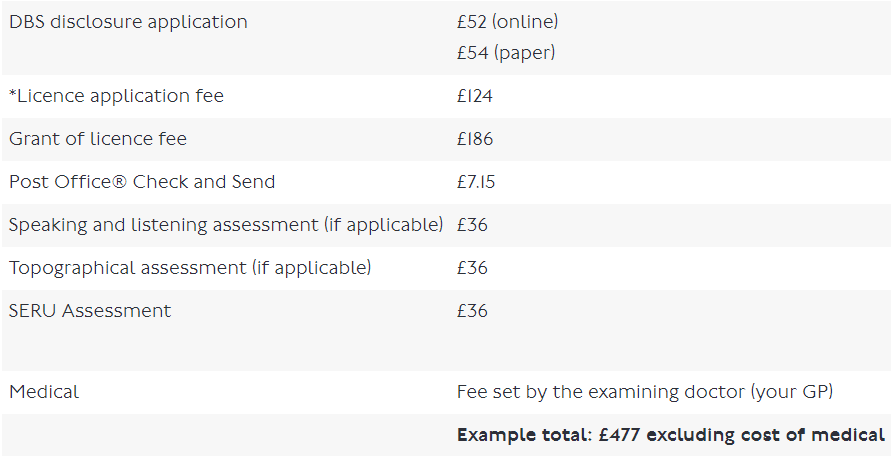Click the £124 licence application amount
892x456 pixels.
pyautogui.click(x=475, y=97)
